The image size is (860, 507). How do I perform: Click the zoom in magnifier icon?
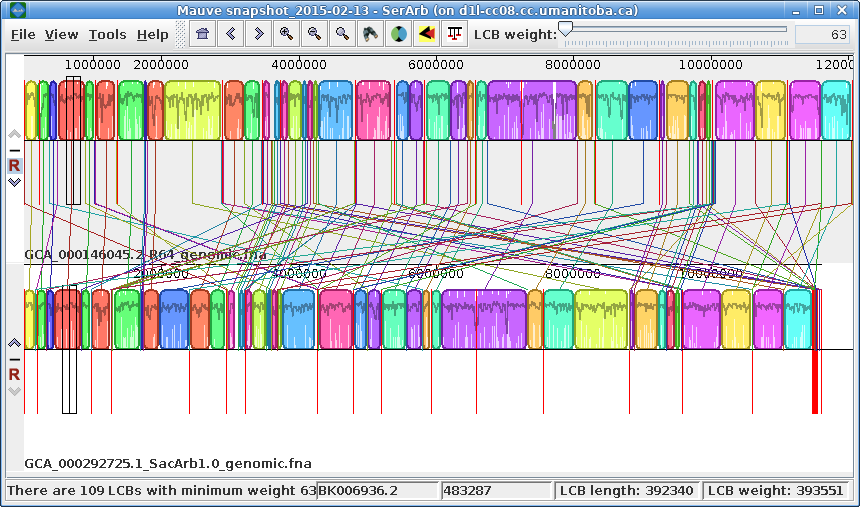(x=287, y=34)
